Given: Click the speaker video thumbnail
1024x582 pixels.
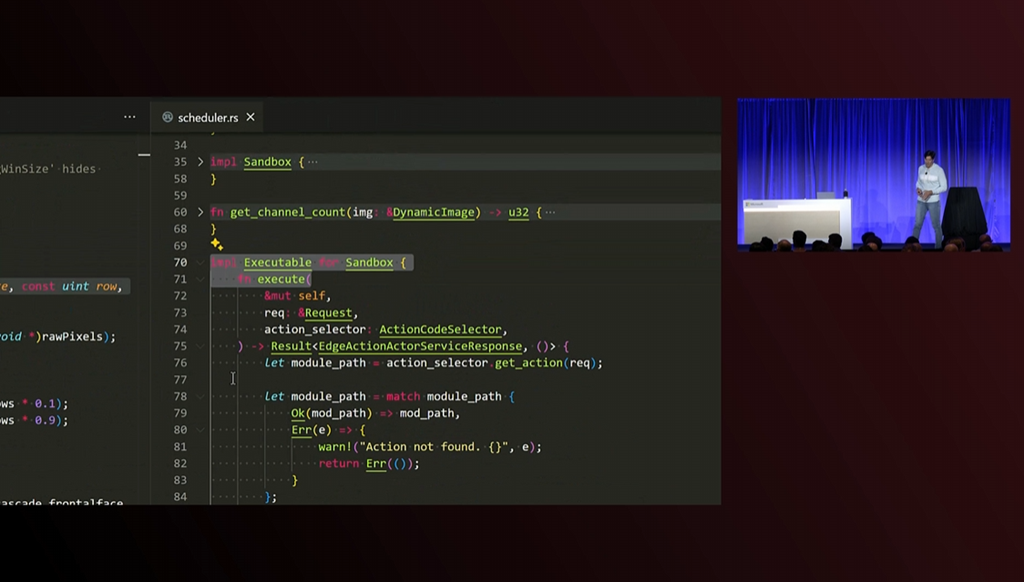Looking at the screenshot, I should tap(874, 174).
